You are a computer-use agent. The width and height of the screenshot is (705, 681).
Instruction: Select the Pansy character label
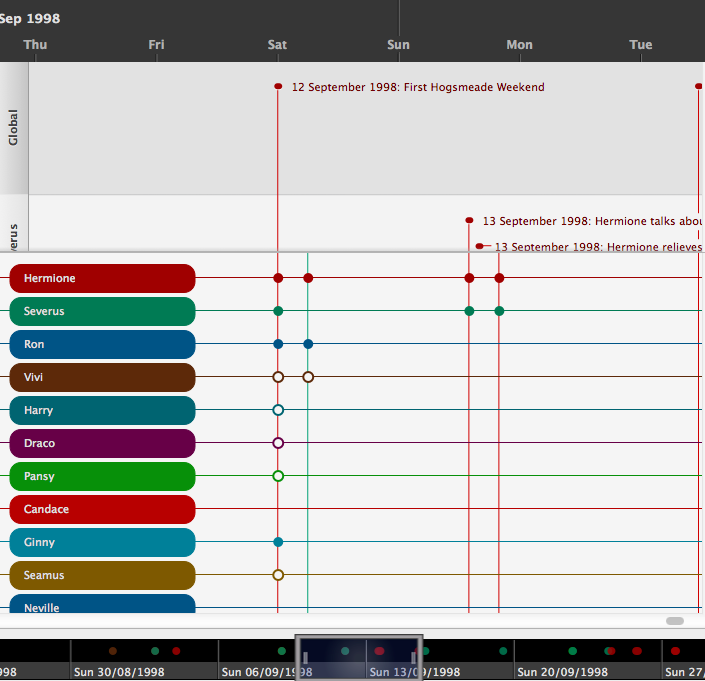(101, 476)
